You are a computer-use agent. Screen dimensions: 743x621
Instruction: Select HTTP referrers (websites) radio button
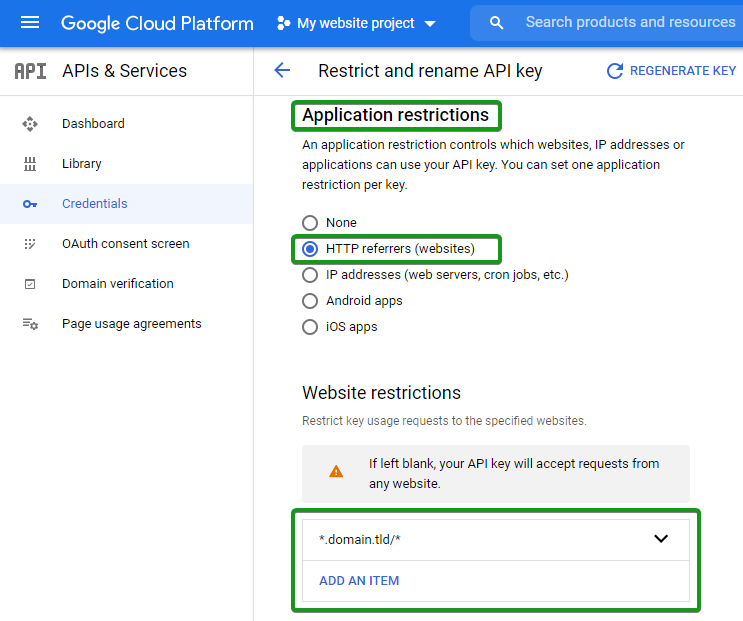(x=310, y=249)
